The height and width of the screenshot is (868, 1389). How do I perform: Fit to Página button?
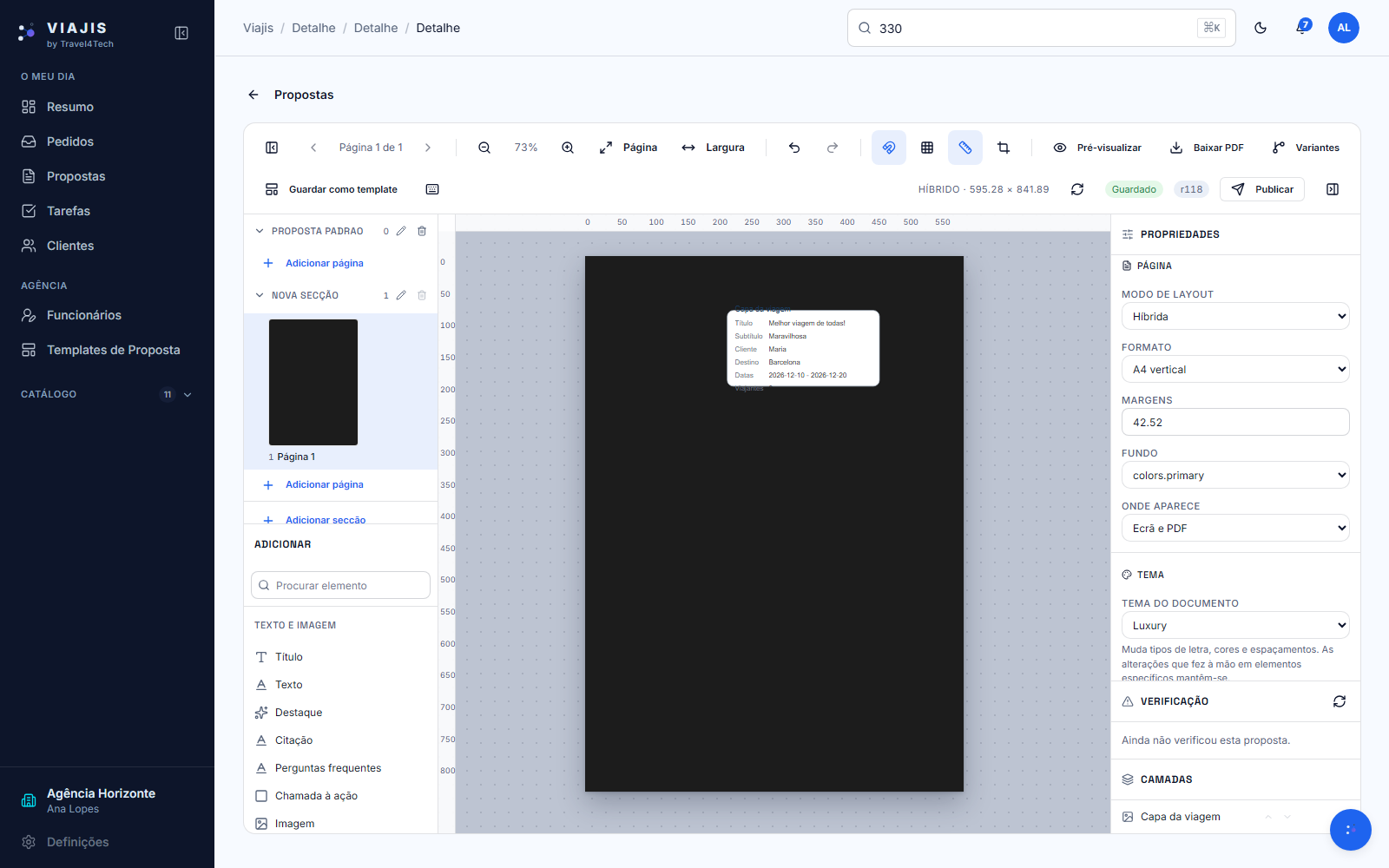629,148
